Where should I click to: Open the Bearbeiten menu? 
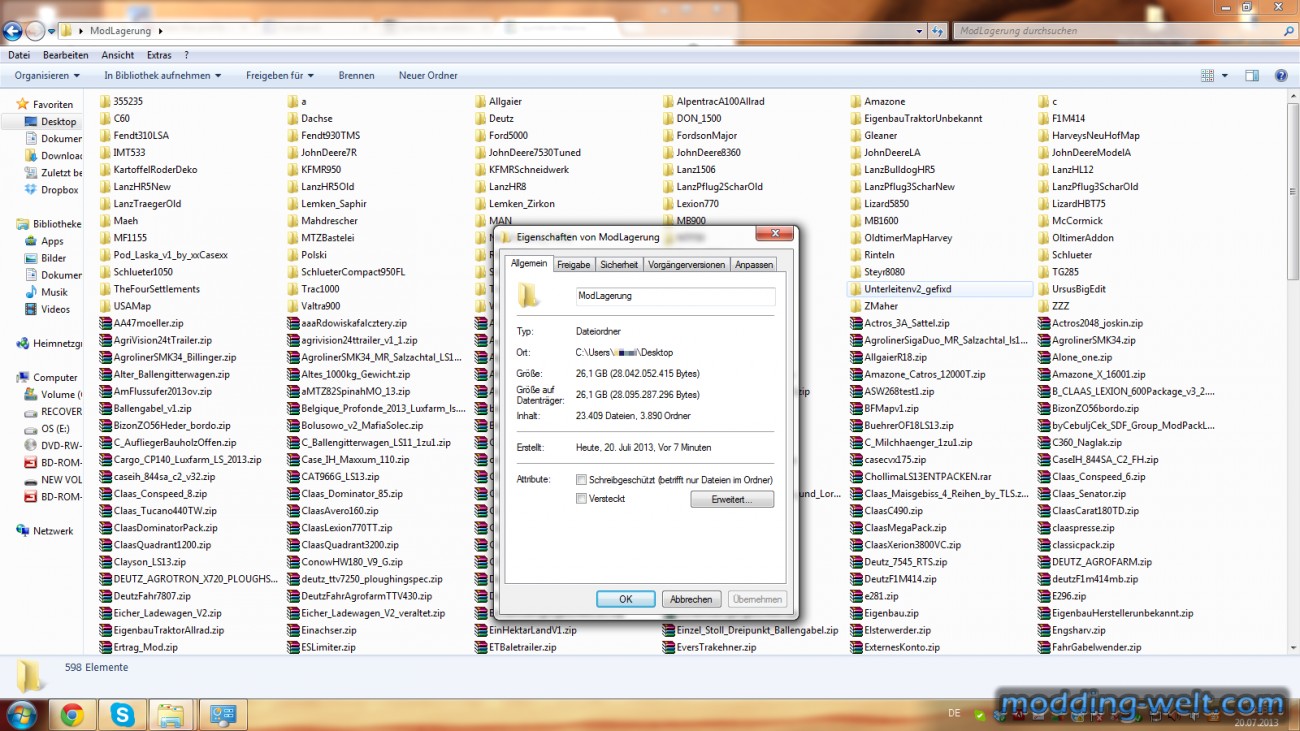coord(66,55)
